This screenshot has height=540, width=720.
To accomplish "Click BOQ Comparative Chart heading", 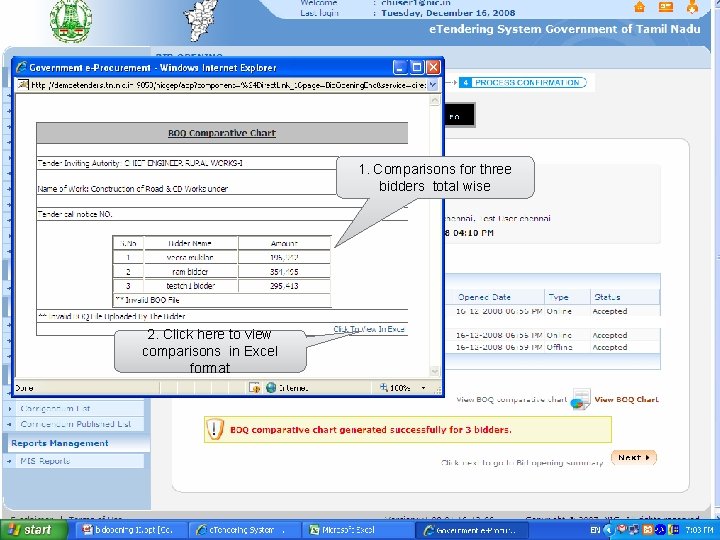I will click(x=222, y=133).
